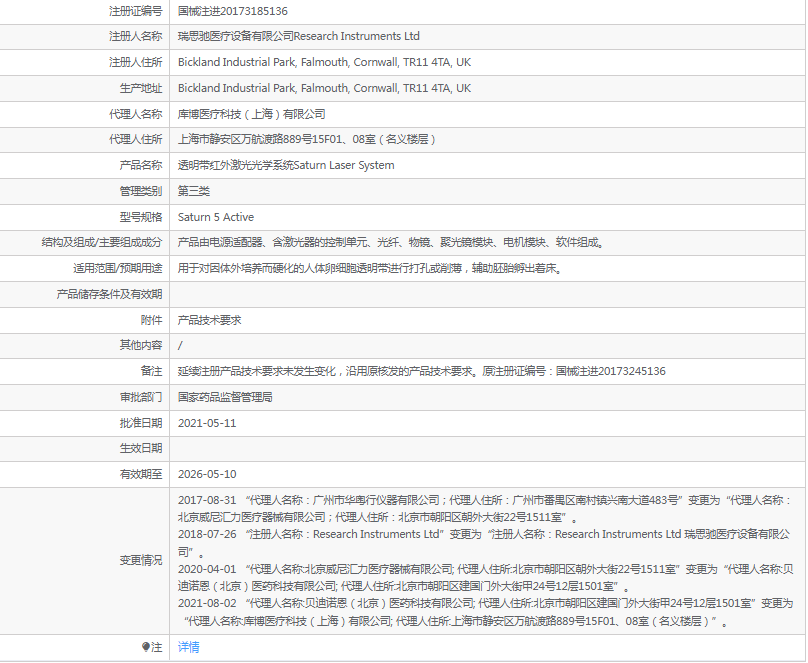Viewport: 808px width, 663px height.
Task: Select the 备注 remark text with 国械注进20173245136
Action: click(x=422, y=371)
